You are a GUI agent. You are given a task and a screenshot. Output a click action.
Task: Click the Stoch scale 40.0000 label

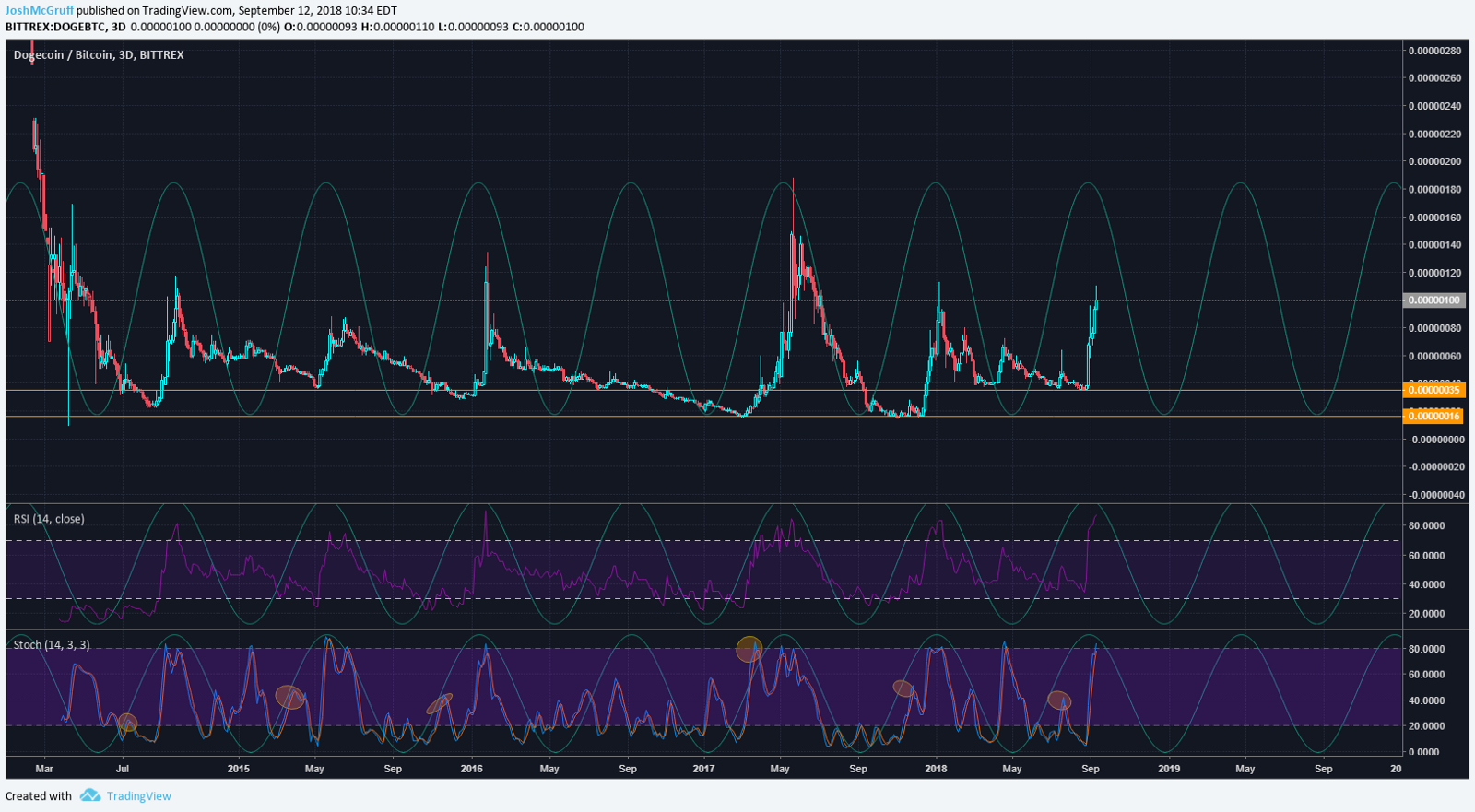click(1426, 700)
